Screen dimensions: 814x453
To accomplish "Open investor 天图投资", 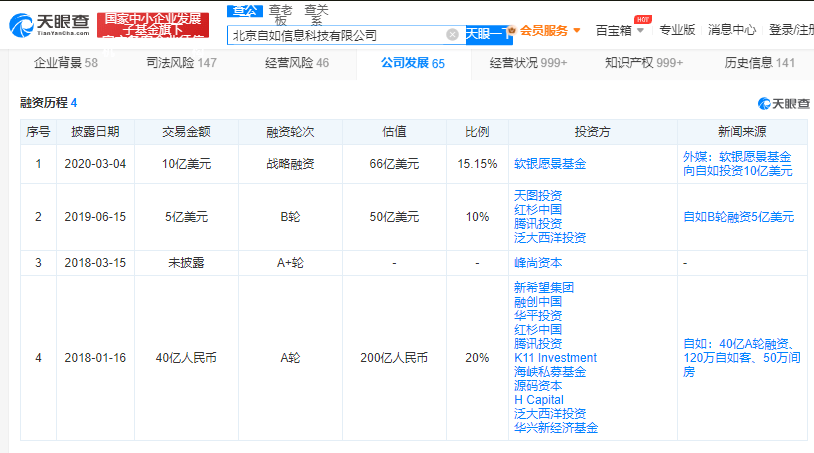I will coord(538,196).
